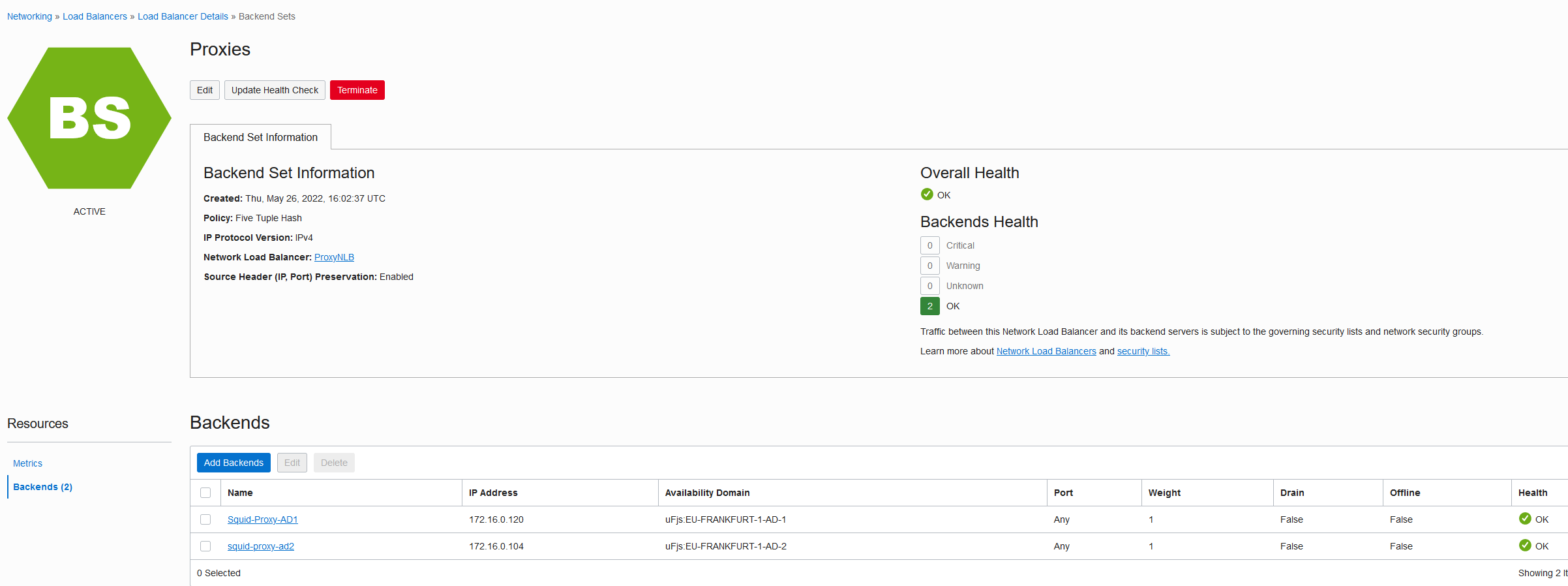The width and height of the screenshot is (1568, 586).
Task: Go to Load Balancers breadcrumb
Action: [95, 16]
